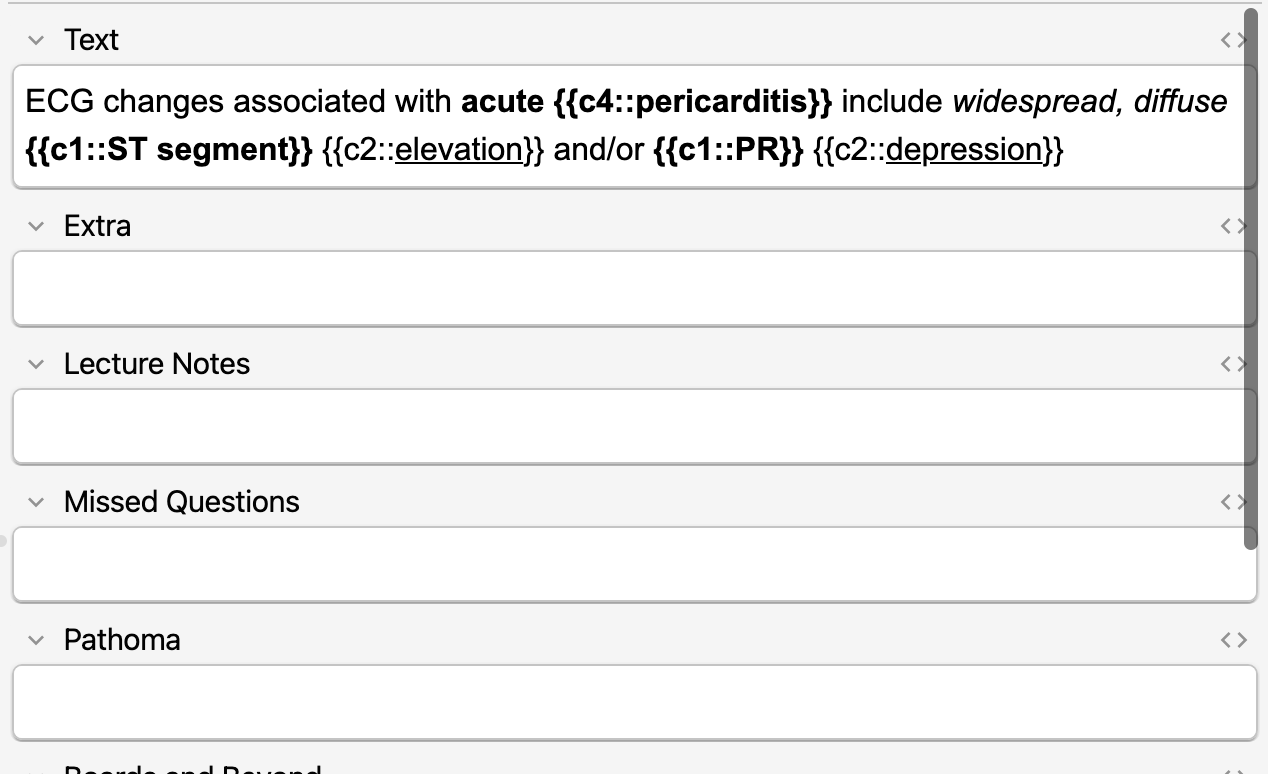Click the Text field label

pos(91,40)
